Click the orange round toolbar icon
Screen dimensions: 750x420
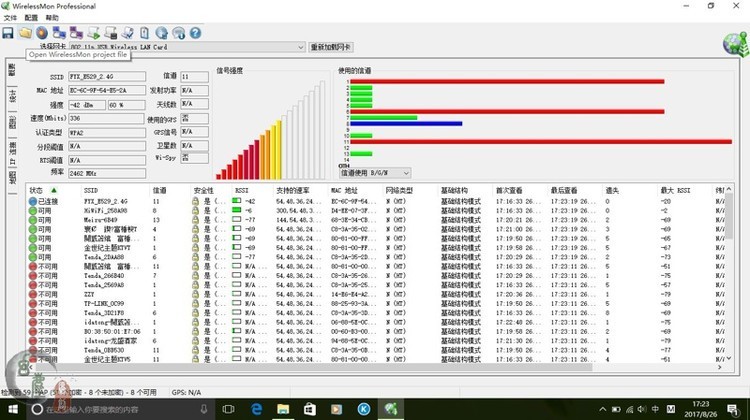coord(42,33)
